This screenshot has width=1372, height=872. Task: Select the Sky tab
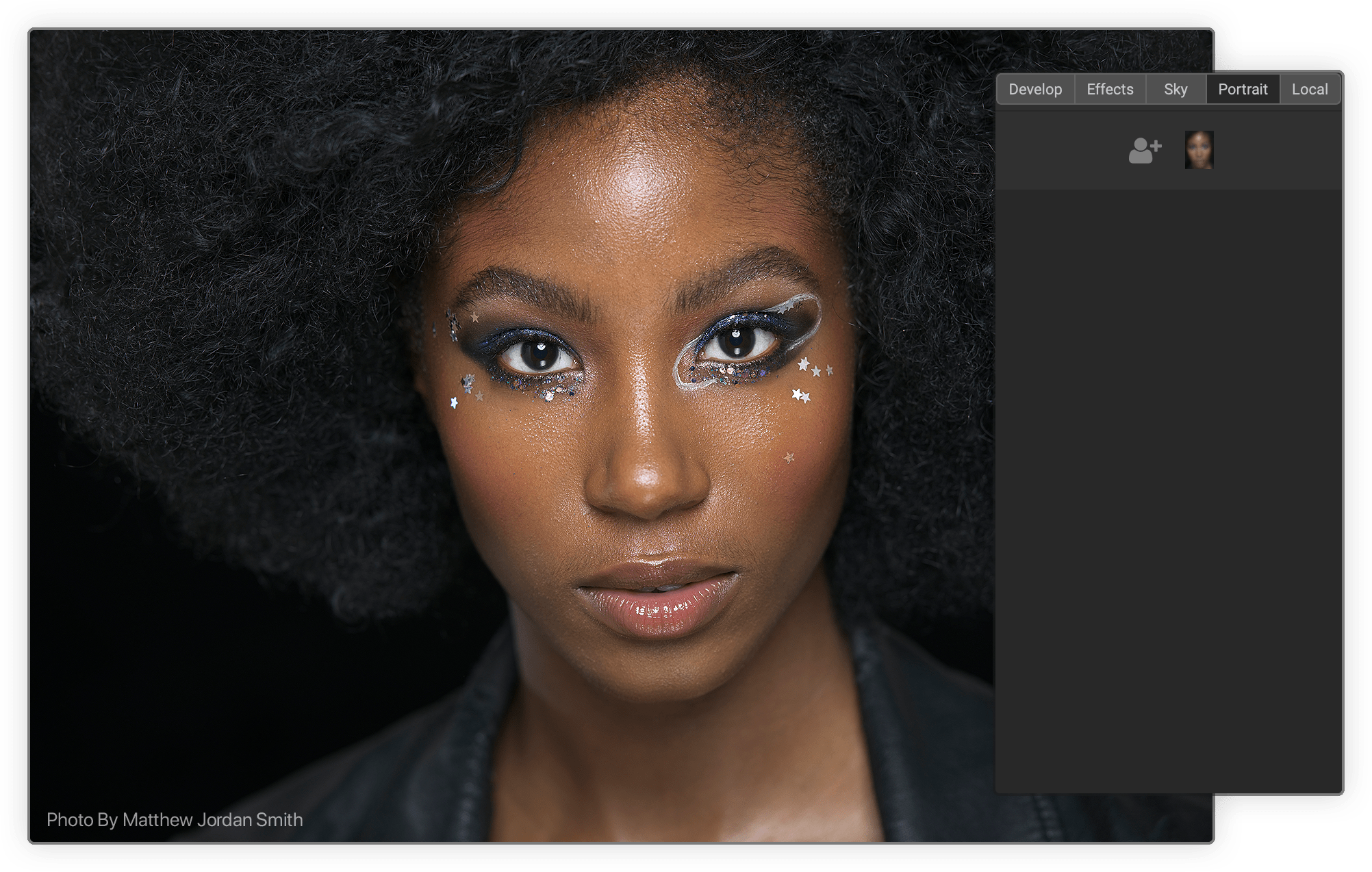click(x=1176, y=89)
